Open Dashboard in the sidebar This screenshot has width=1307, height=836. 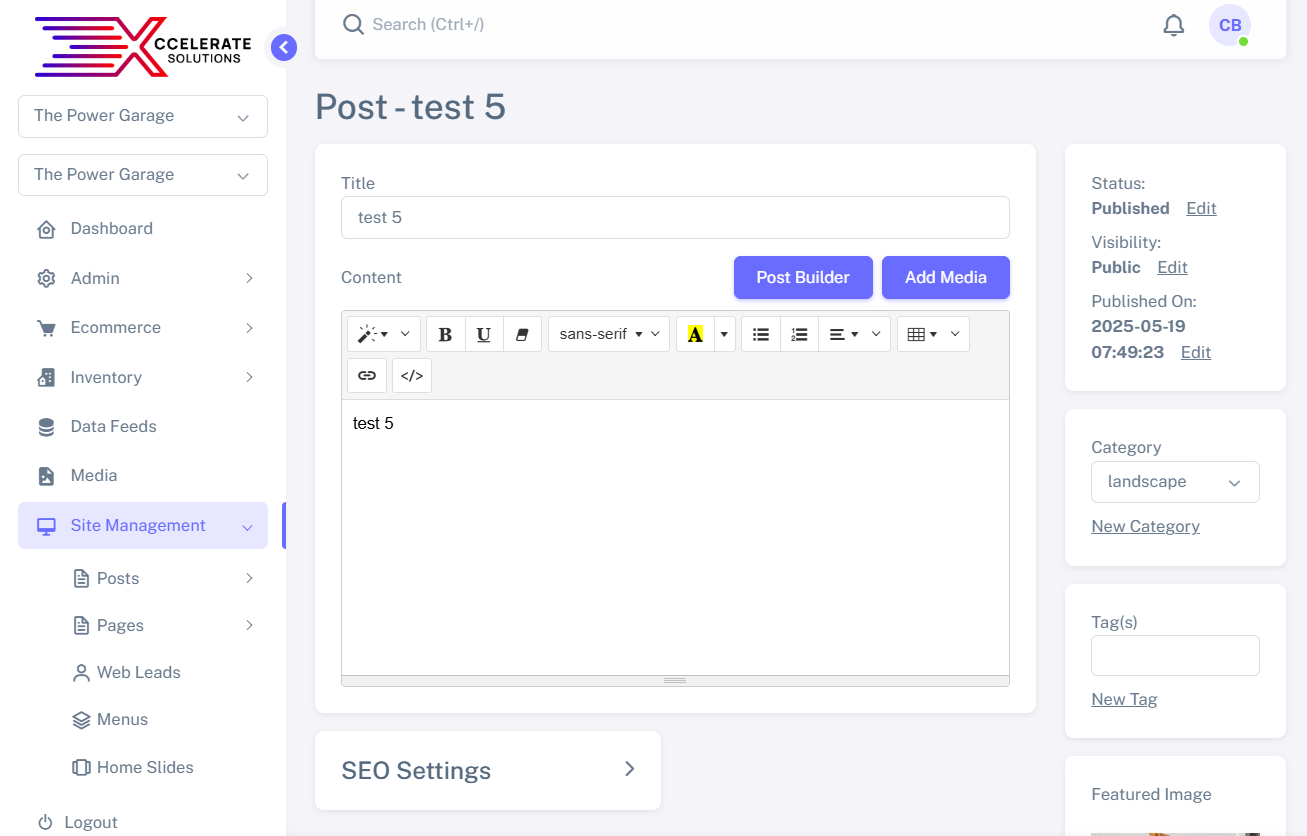[x=111, y=229]
